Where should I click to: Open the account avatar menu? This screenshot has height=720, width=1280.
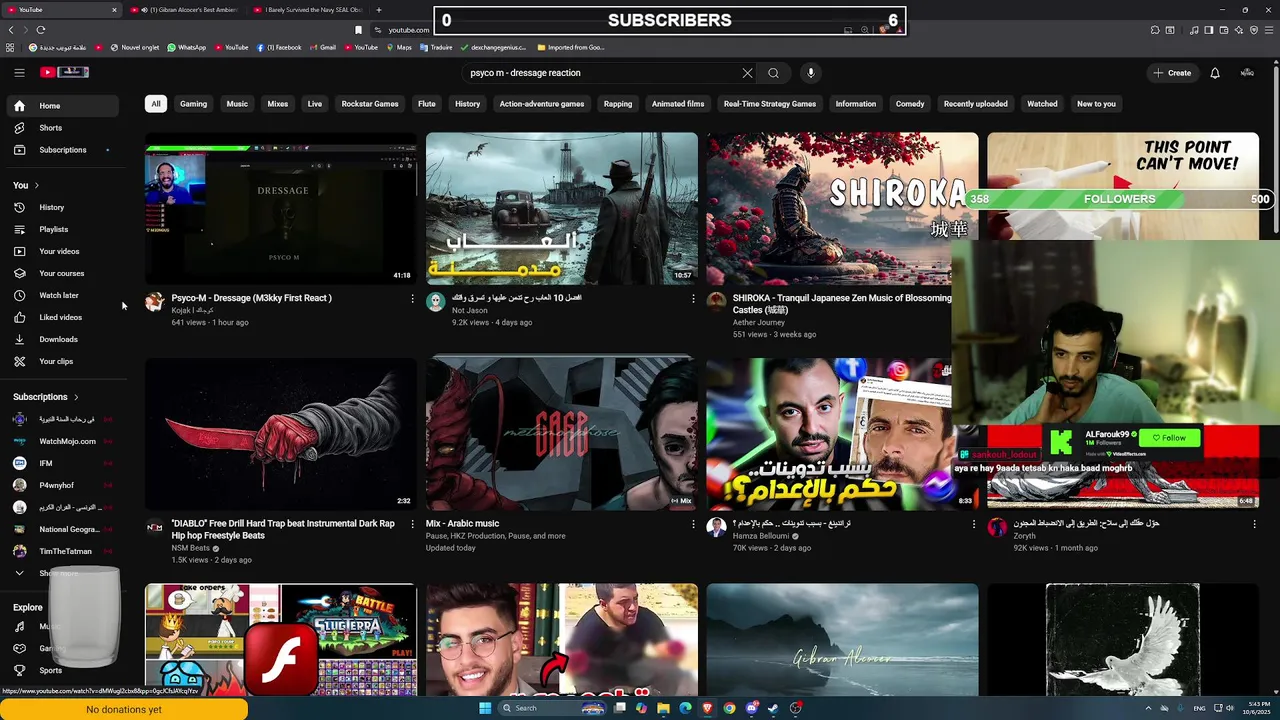1247,73
